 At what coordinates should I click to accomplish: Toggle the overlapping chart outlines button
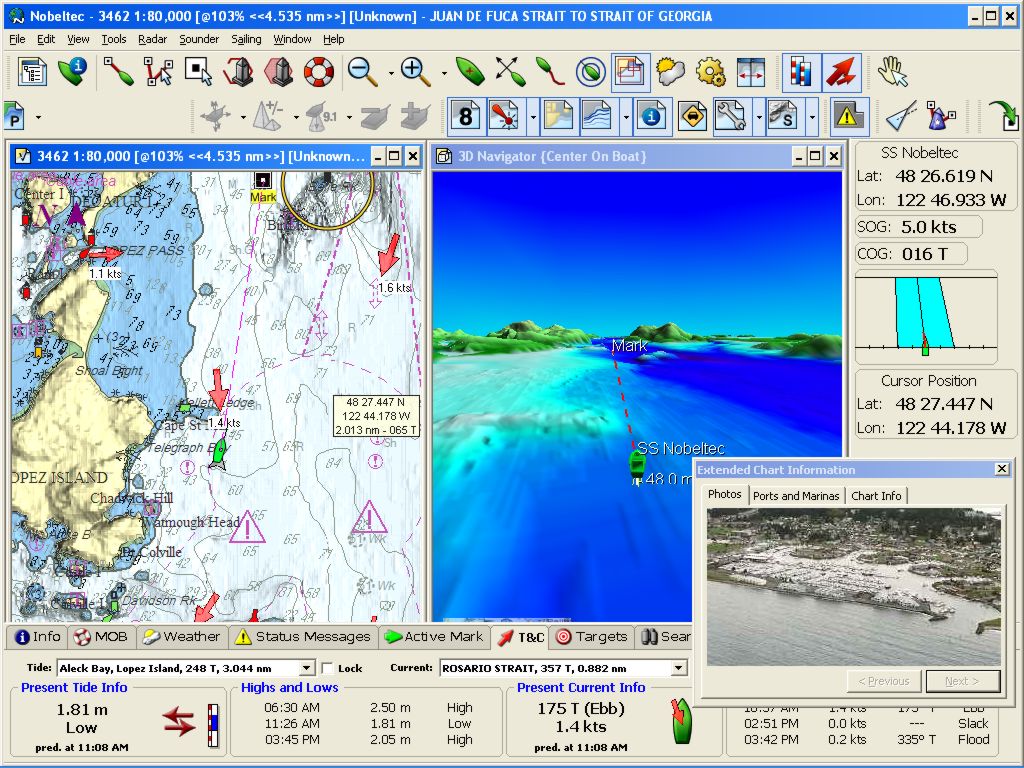pyautogui.click(x=630, y=72)
